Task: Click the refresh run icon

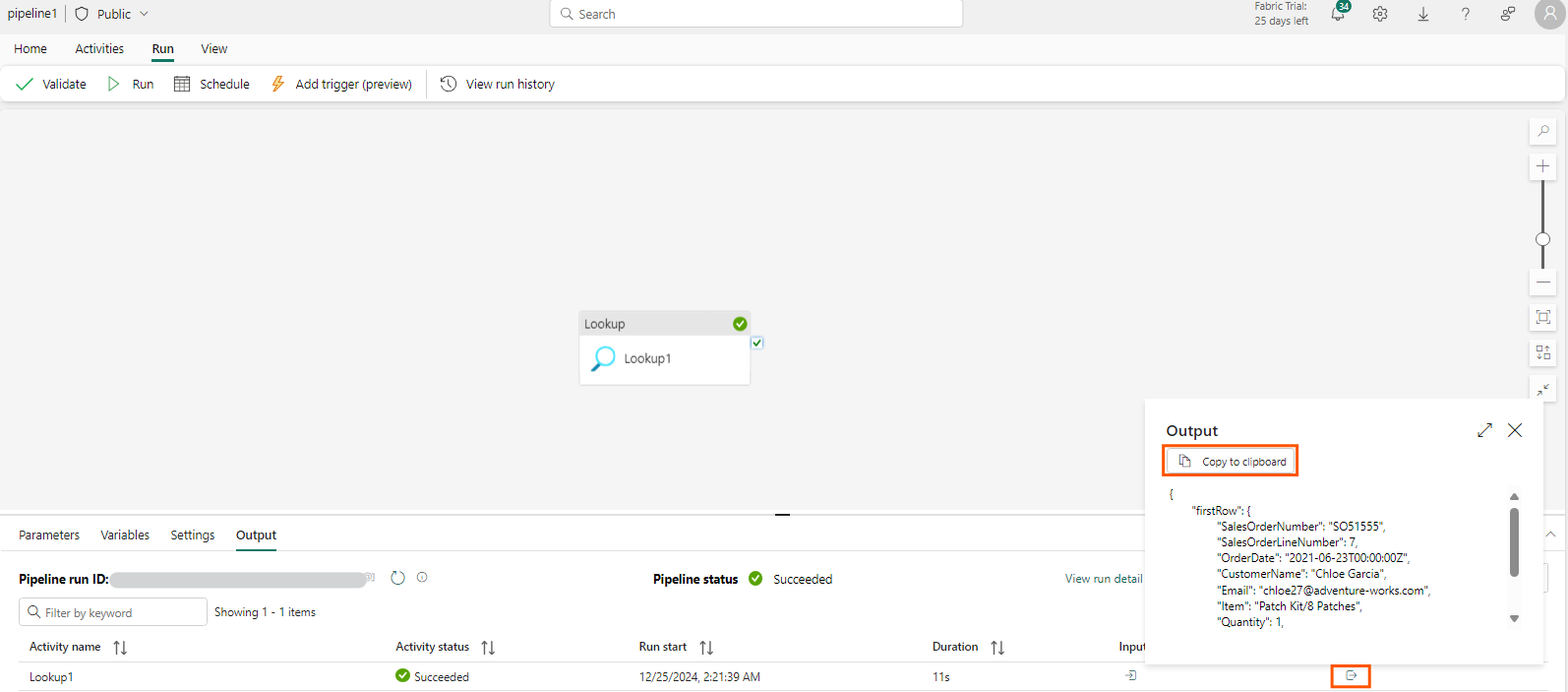Action: click(397, 578)
